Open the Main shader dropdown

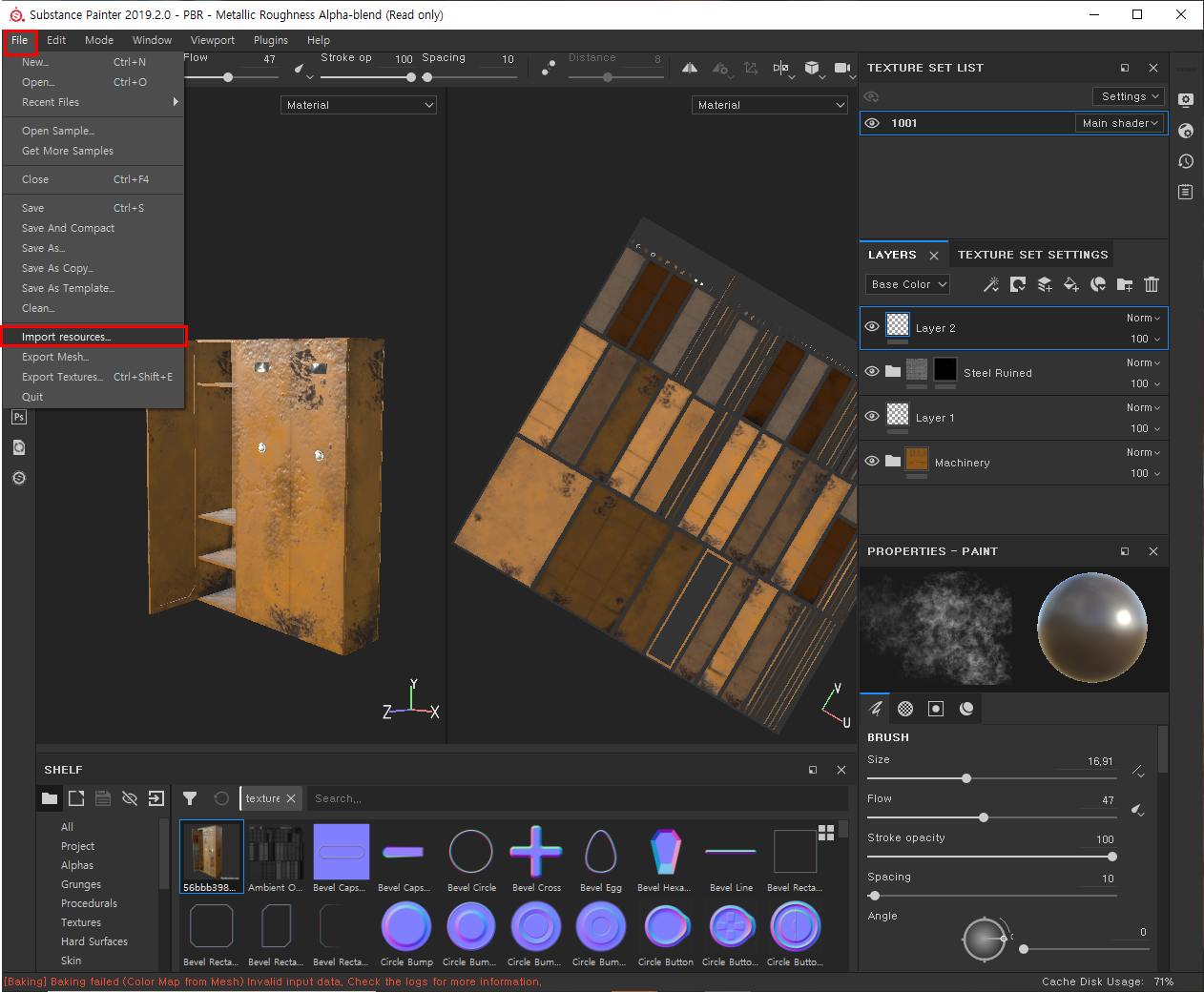[x=1120, y=123]
